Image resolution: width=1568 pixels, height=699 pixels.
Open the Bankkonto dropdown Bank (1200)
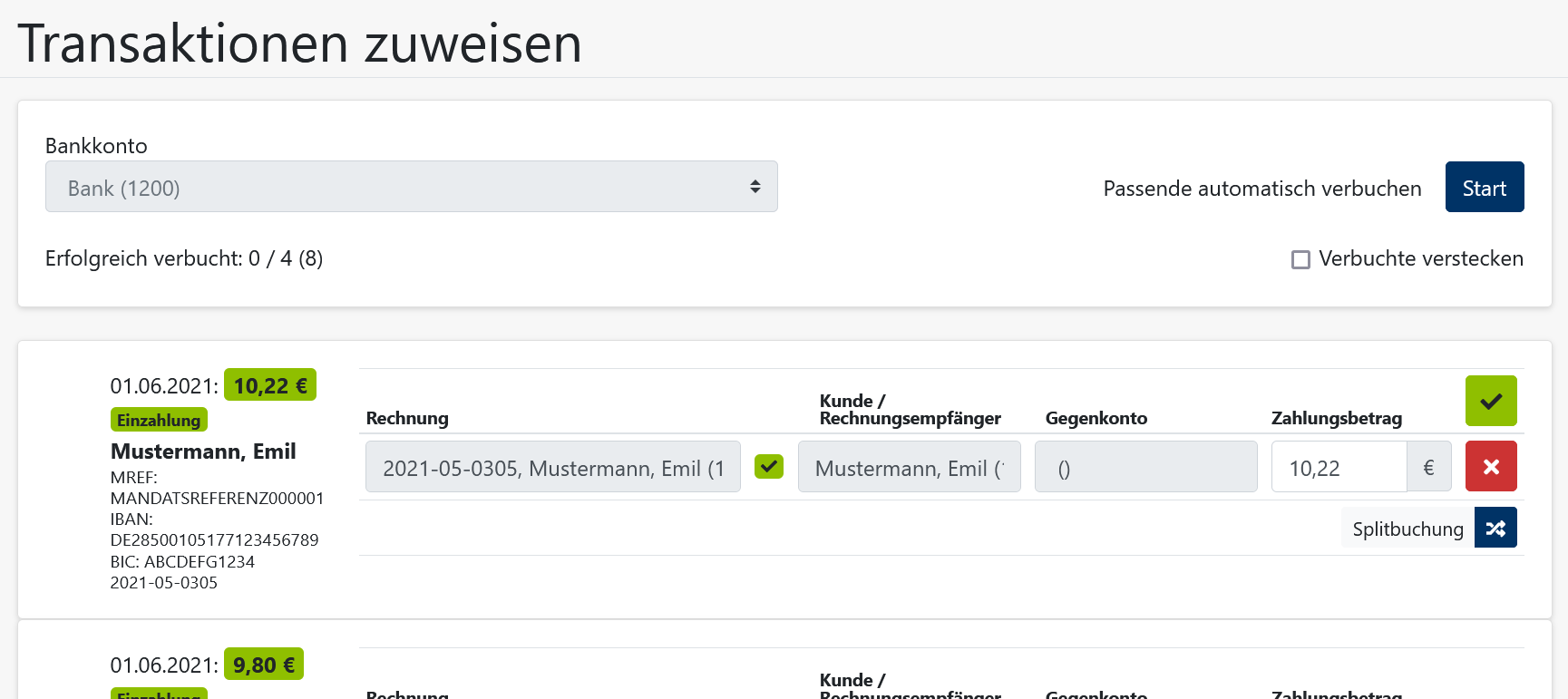pyautogui.click(x=412, y=187)
